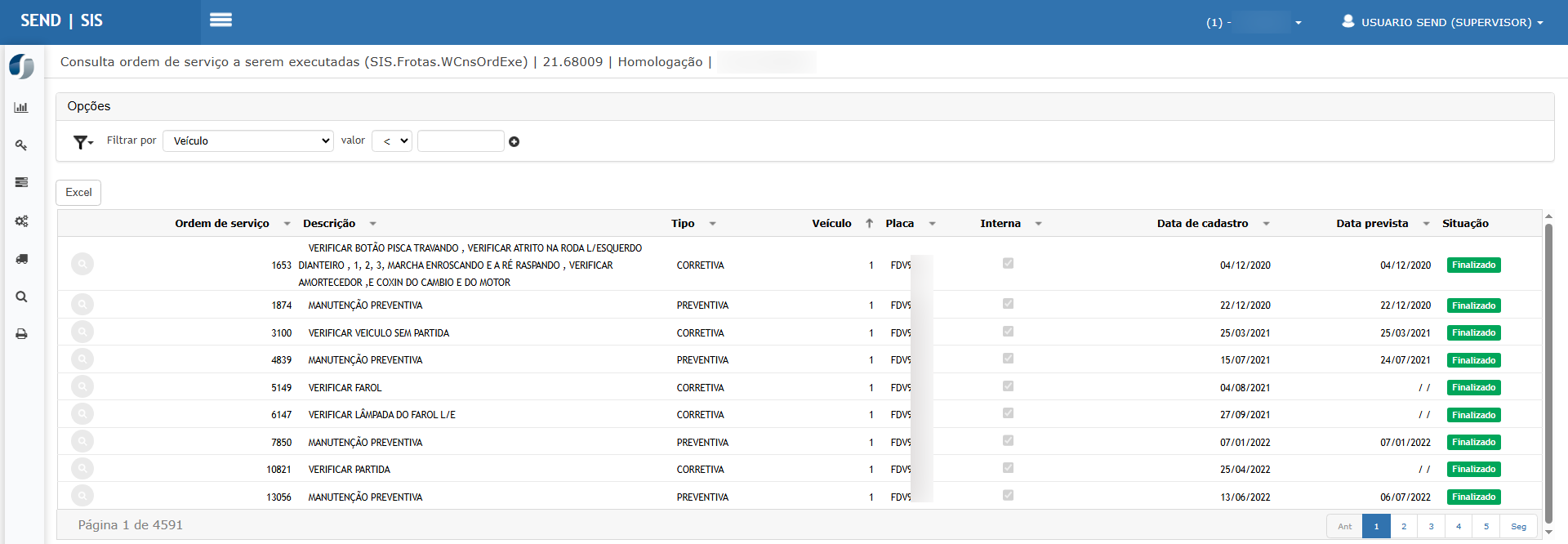Go to page 3 in pagination

point(1431,527)
